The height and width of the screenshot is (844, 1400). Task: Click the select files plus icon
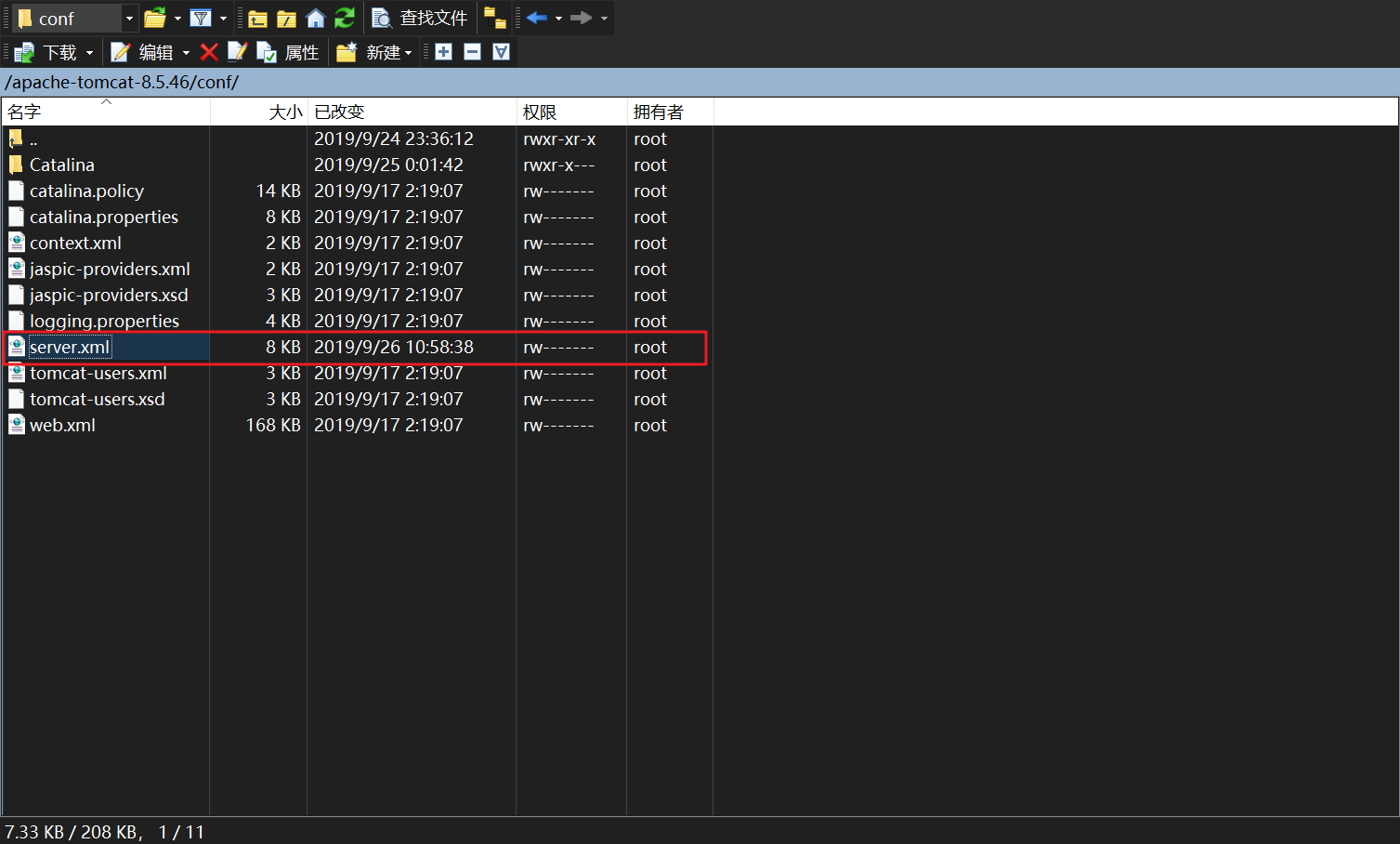pyautogui.click(x=443, y=52)
